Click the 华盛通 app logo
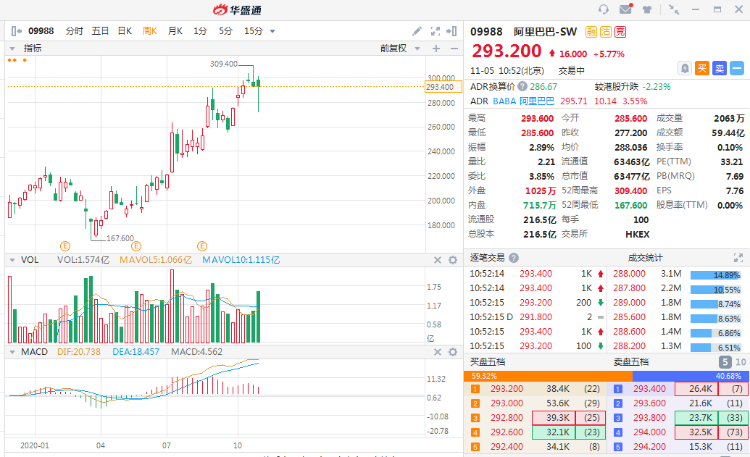 click(237, 10)
